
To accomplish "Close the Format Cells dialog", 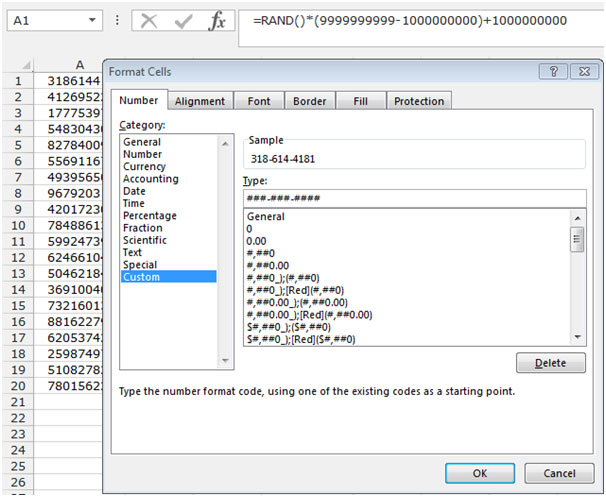I will [578, 72].
